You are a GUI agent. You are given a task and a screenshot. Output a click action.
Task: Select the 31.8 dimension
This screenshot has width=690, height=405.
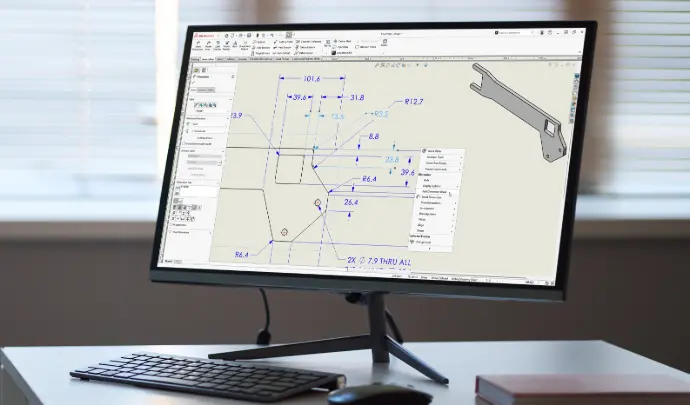(x=357, y=97)
